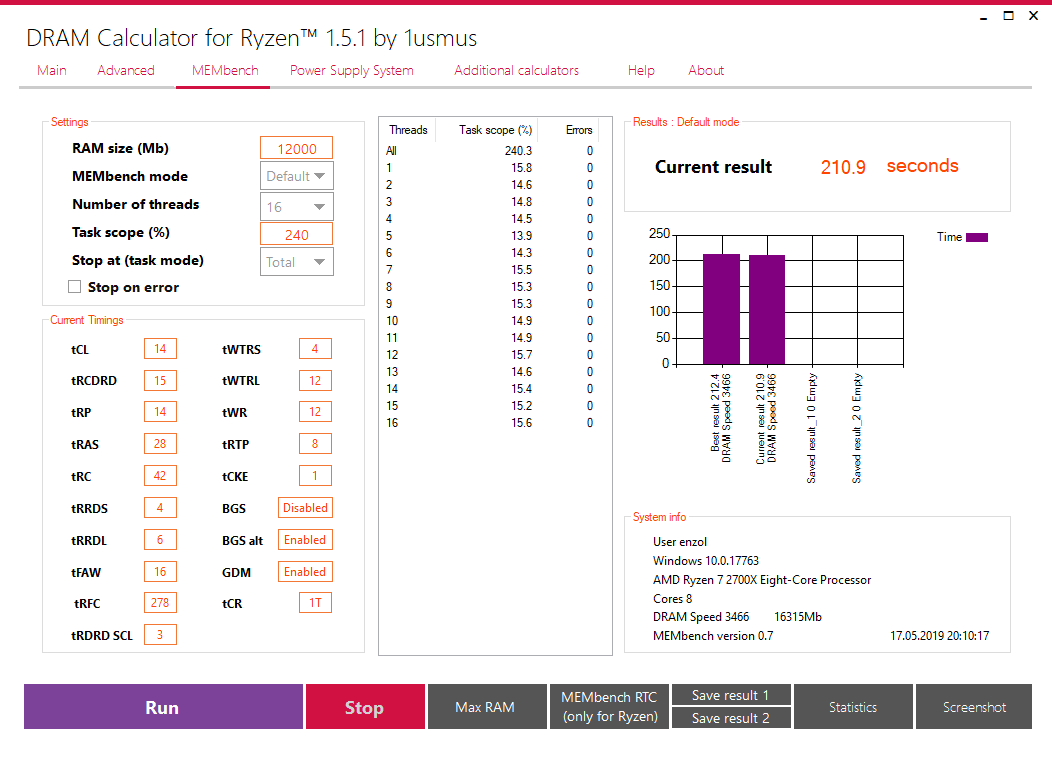Expand the Number of threads dropdown
This screenshot has height=771, width=1052.
(x=297, y=207)
